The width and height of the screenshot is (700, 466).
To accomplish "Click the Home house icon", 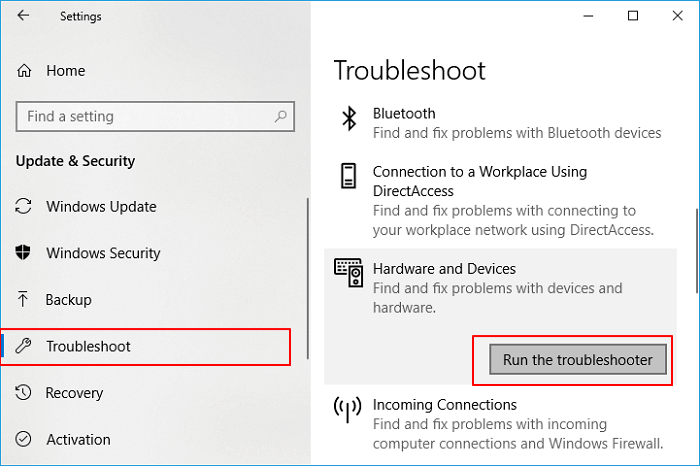I will click(25, 71).
